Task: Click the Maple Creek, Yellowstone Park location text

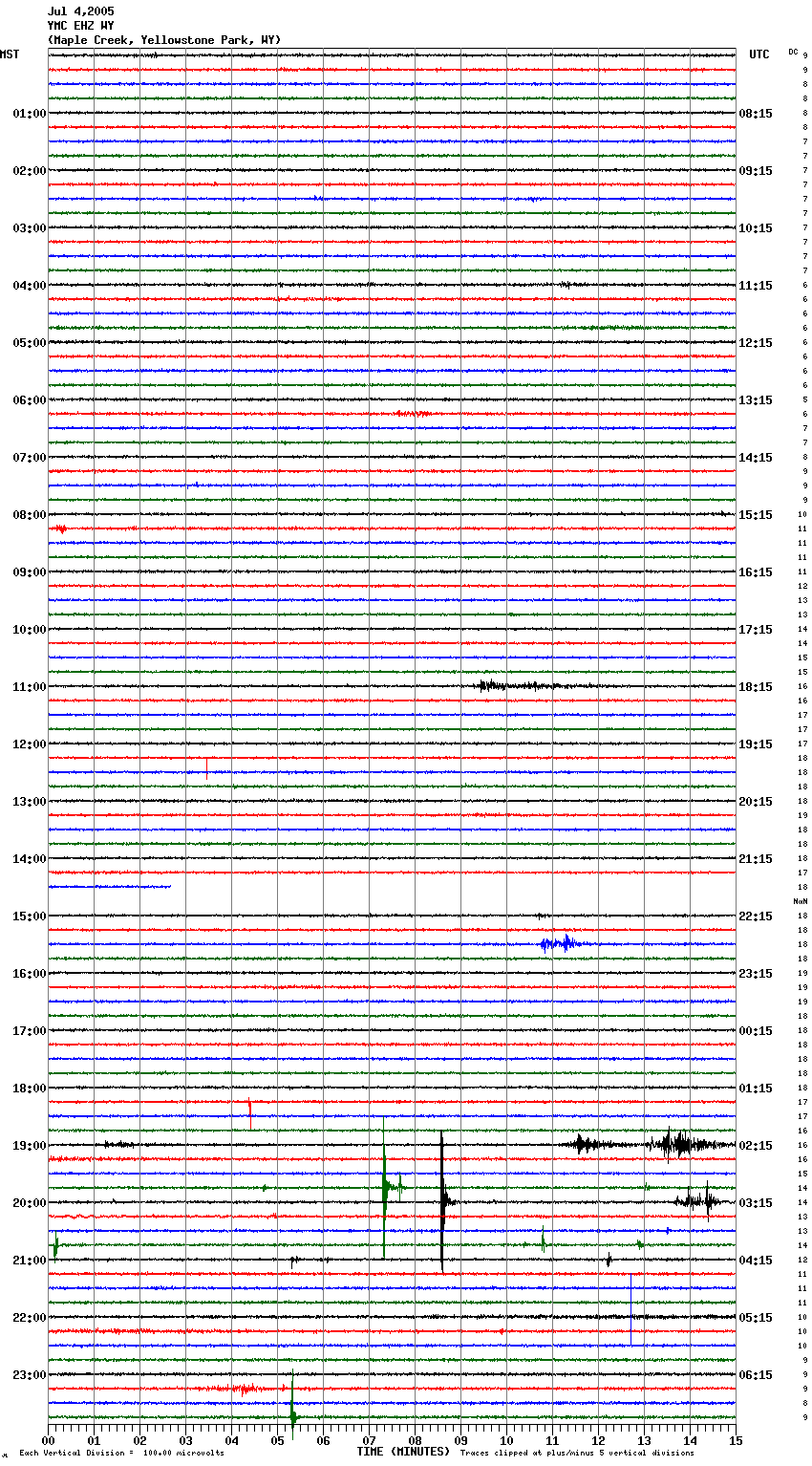Action: coord(164,40)
